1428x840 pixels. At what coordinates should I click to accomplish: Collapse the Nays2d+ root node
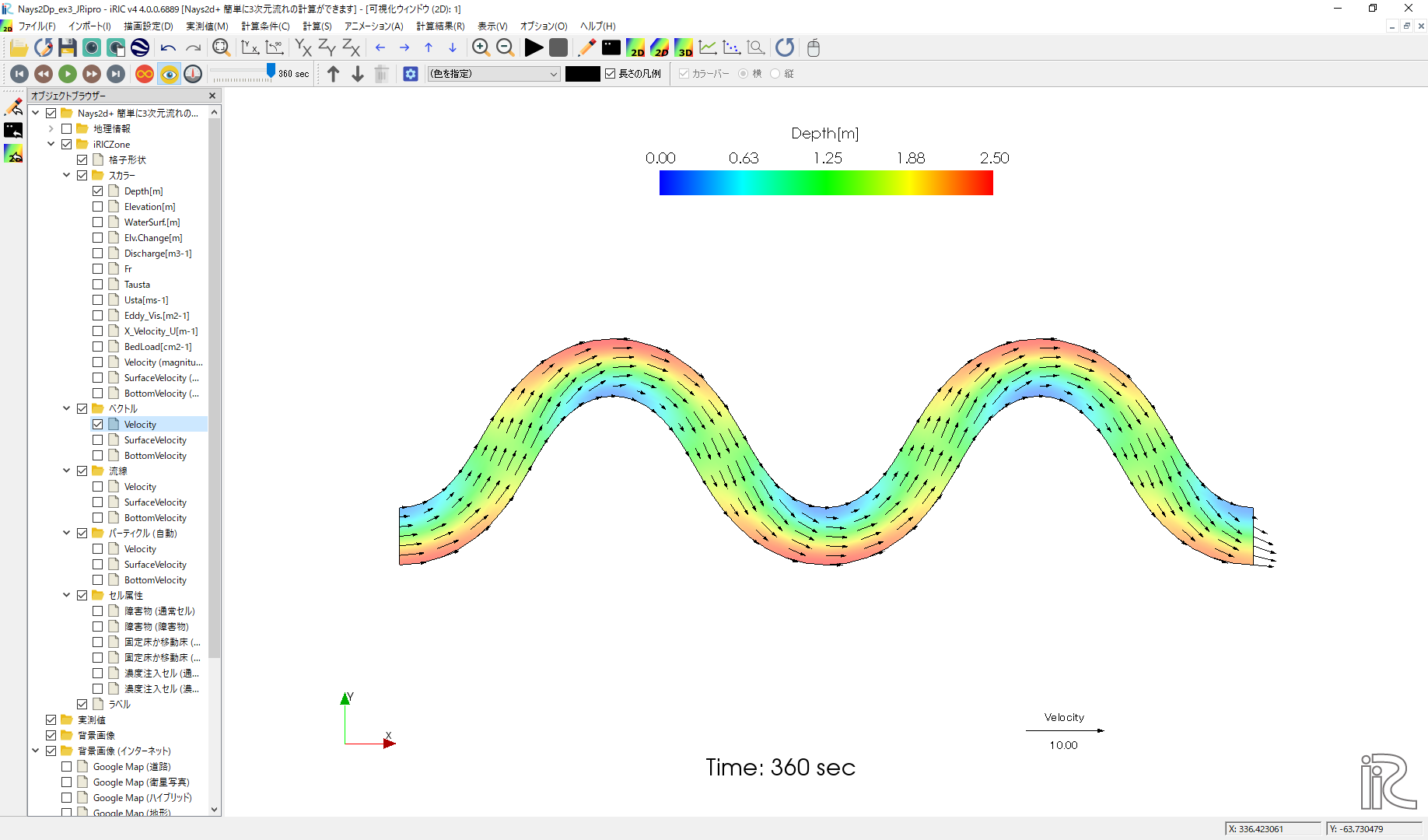[35, 113]
